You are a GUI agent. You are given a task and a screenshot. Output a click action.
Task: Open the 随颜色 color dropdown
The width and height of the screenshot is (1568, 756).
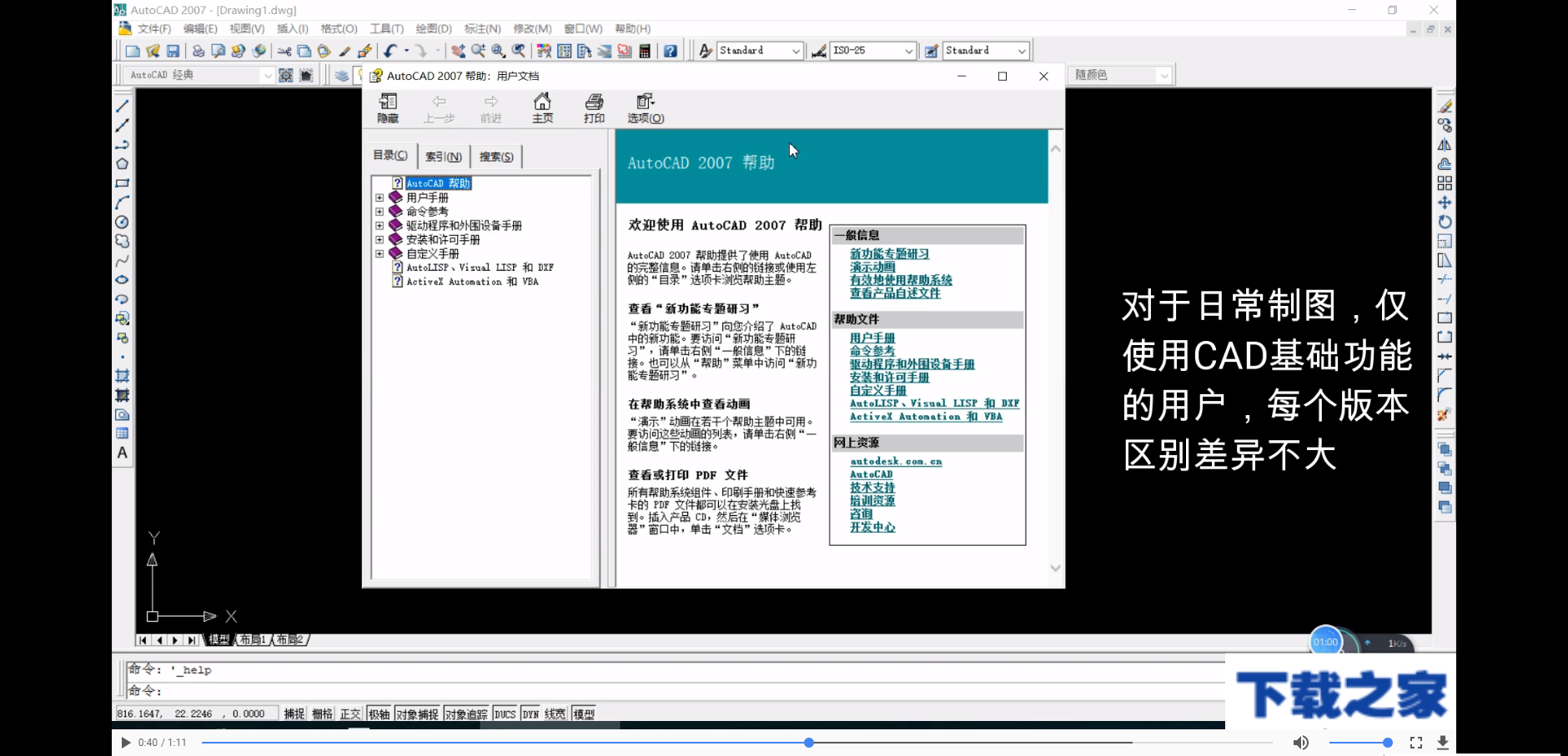pos(1166,74)
